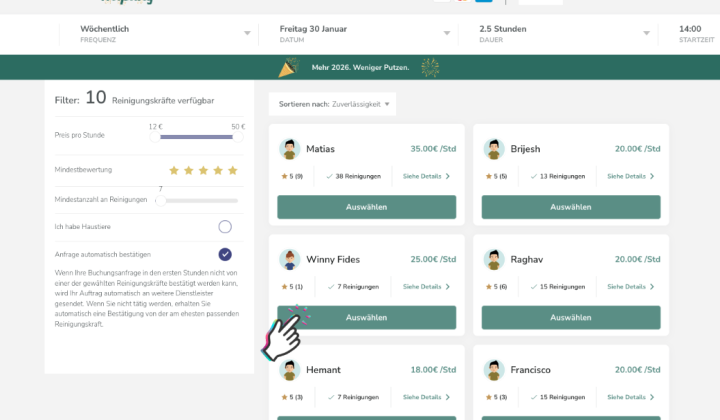
Task: Set minimum rating to five stars
Action: pos(233,170)
